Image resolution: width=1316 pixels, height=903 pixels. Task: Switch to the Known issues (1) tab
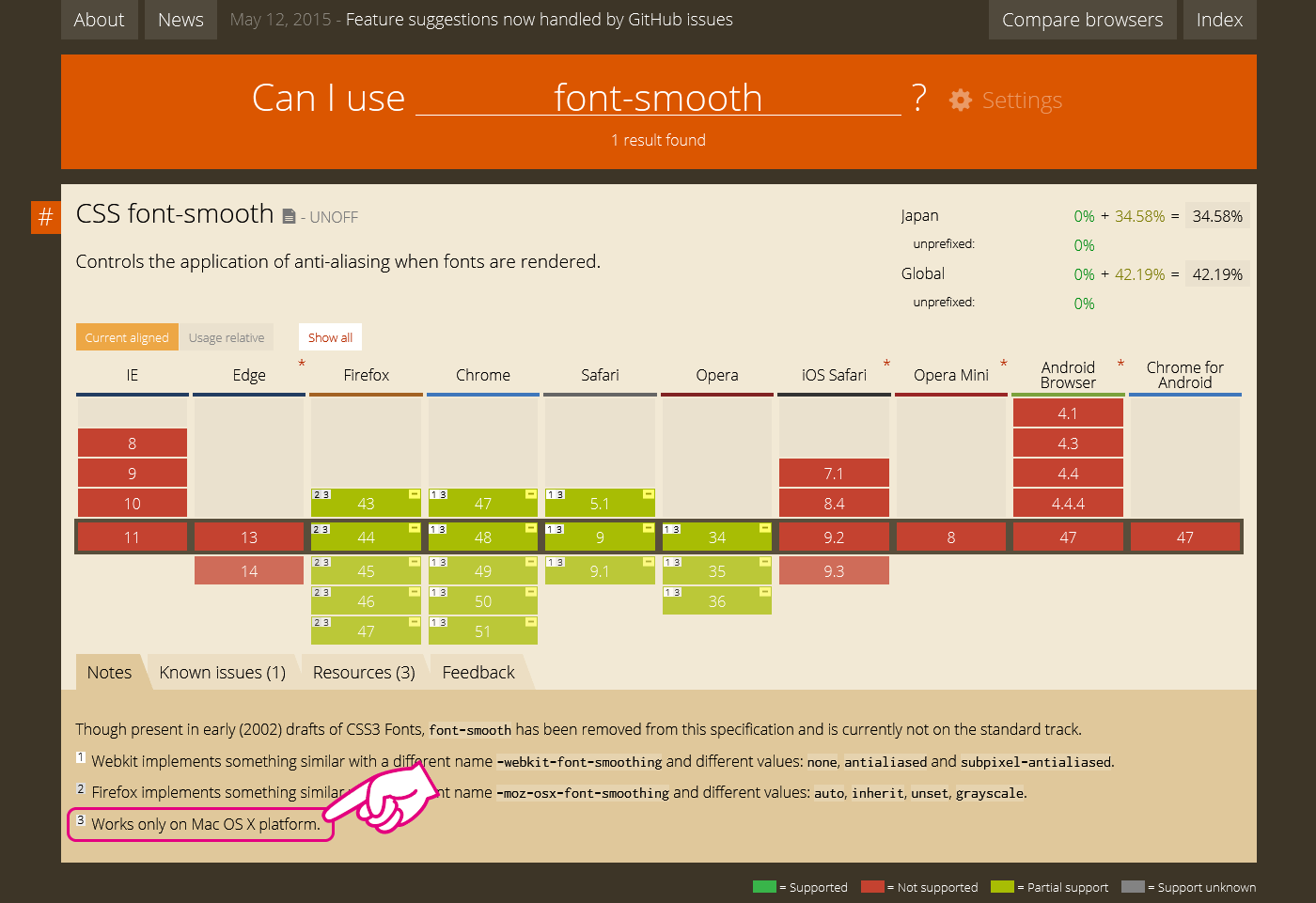(x=223, y=673)
